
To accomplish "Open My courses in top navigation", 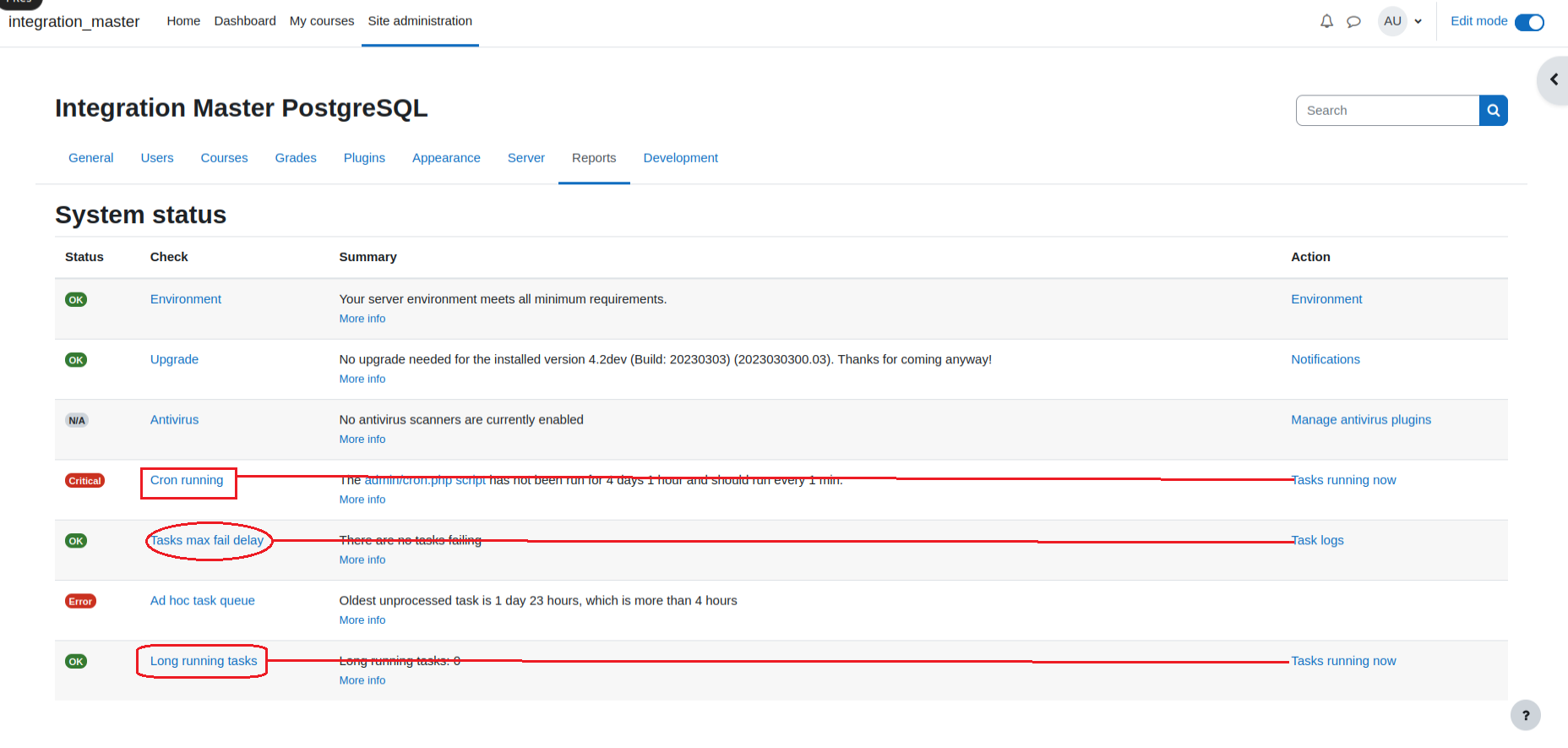I will [322, 21].
